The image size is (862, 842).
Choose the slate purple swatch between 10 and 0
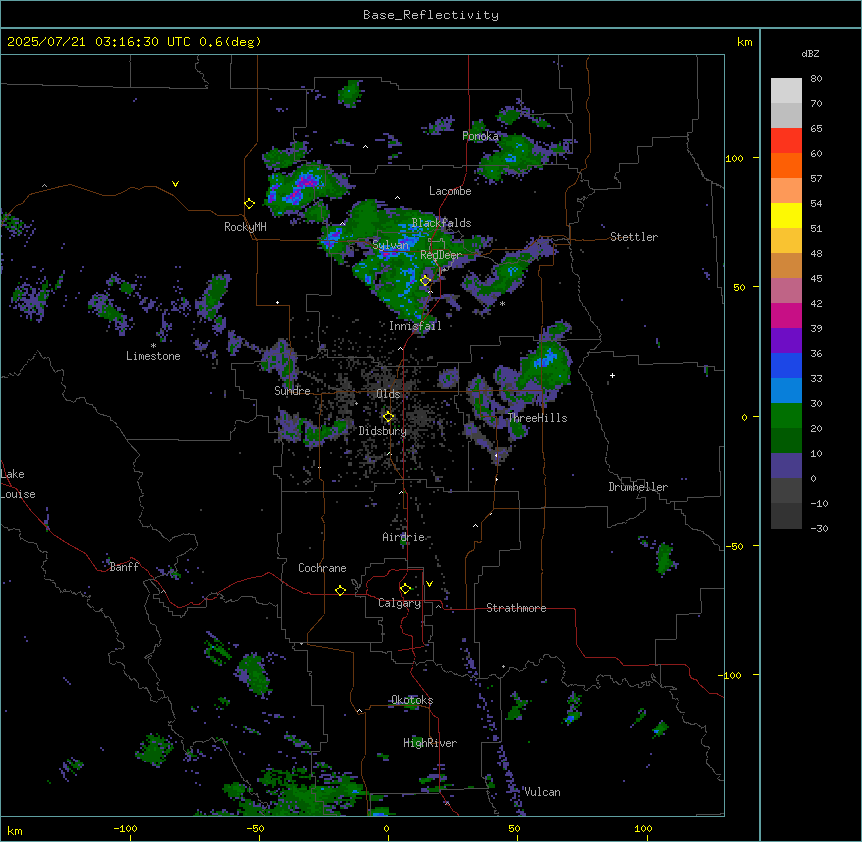coord(786,466)
